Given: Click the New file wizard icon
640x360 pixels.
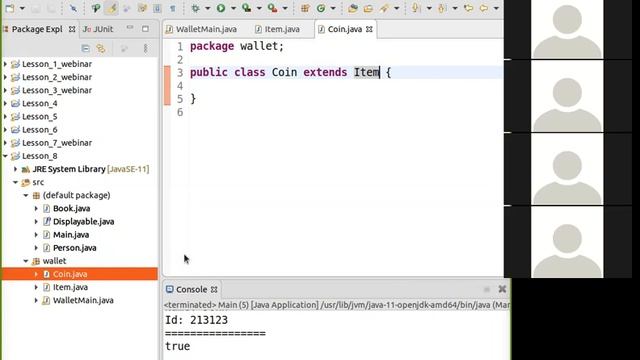Looking at the screenshot, I should (10, 8).
